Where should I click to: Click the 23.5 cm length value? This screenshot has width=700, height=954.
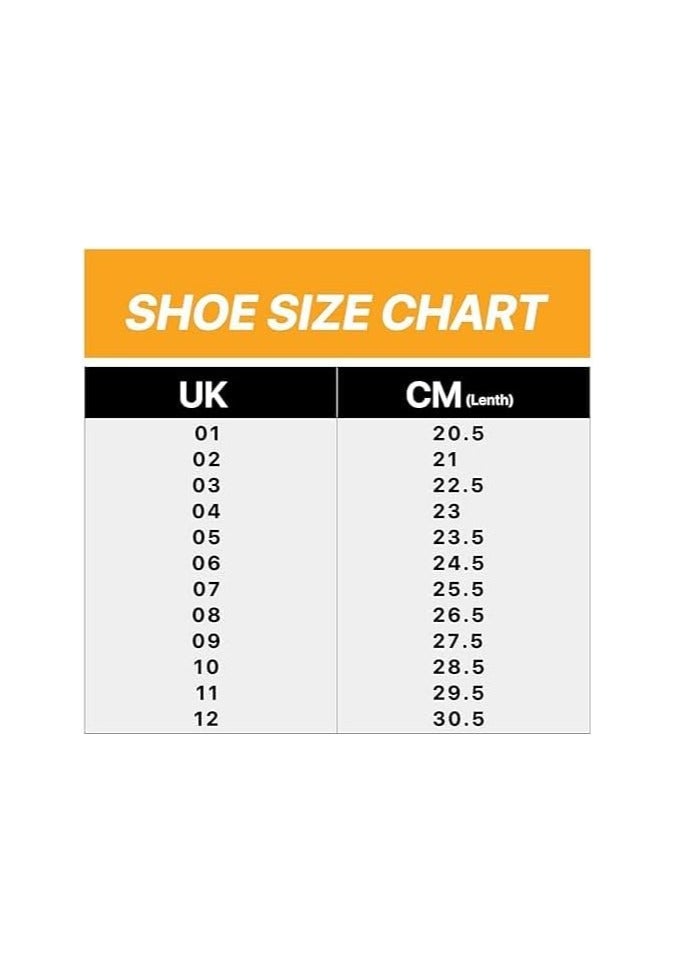click(x=458, y=538)
